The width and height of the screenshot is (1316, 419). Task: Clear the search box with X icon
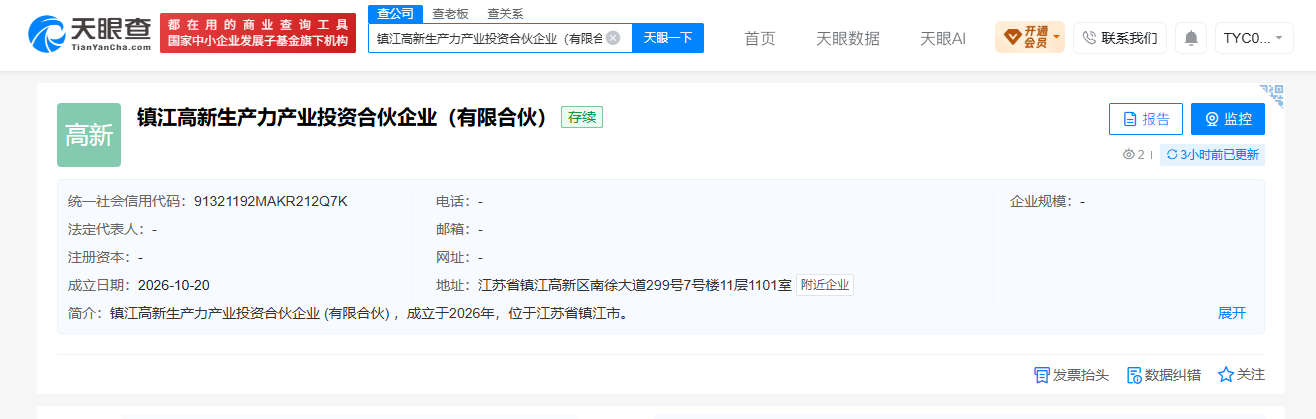(613, 38)
